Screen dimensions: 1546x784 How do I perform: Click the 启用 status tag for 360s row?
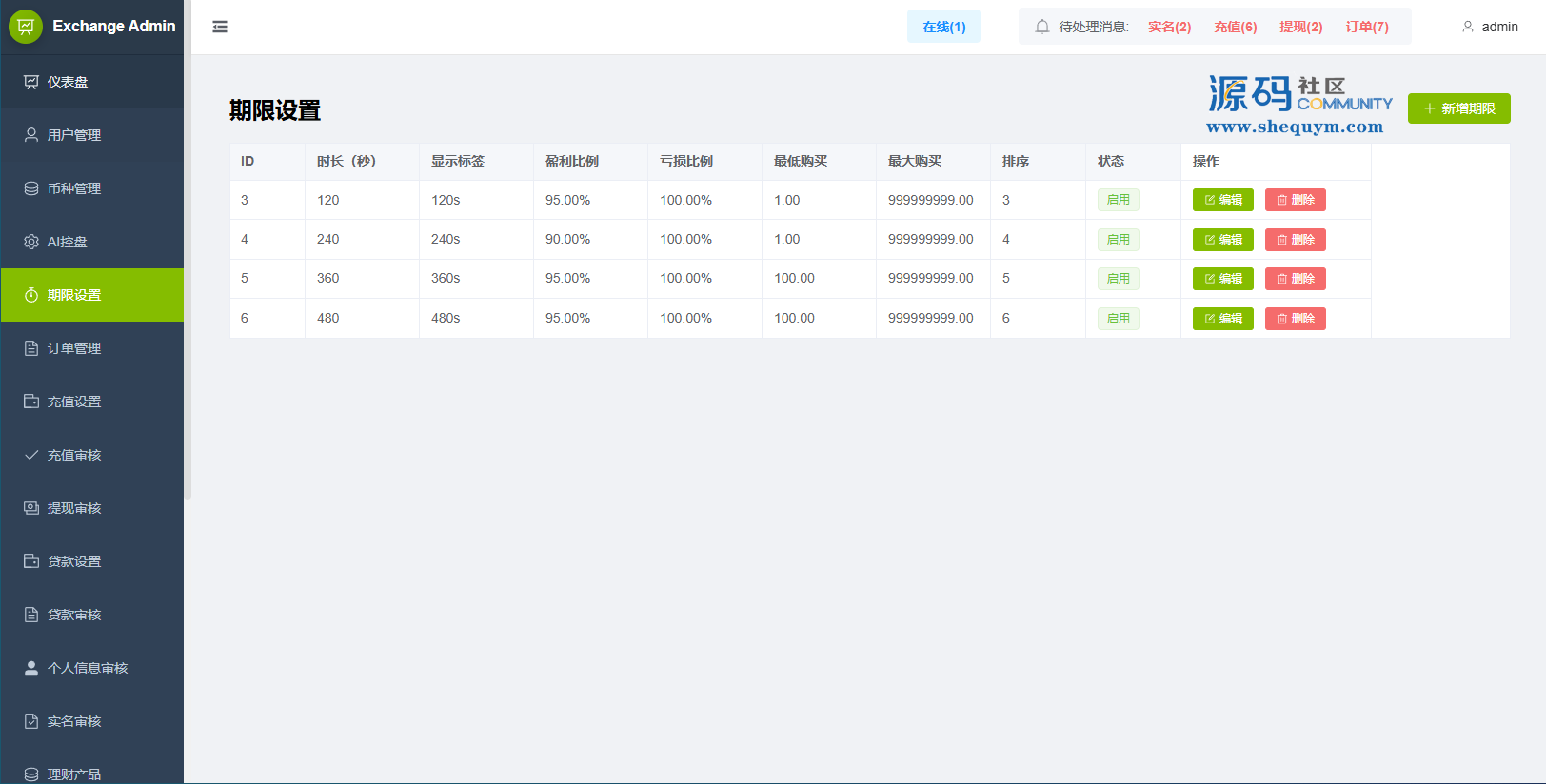1119,279
